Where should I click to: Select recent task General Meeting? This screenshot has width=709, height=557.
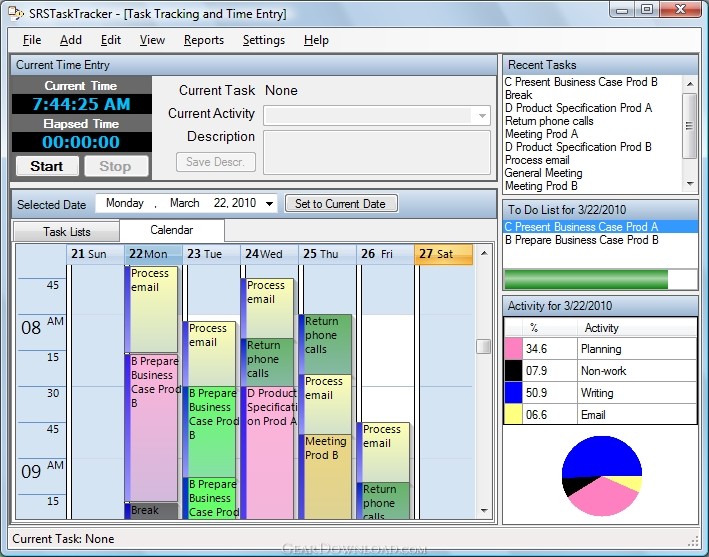tap(544, 173)
